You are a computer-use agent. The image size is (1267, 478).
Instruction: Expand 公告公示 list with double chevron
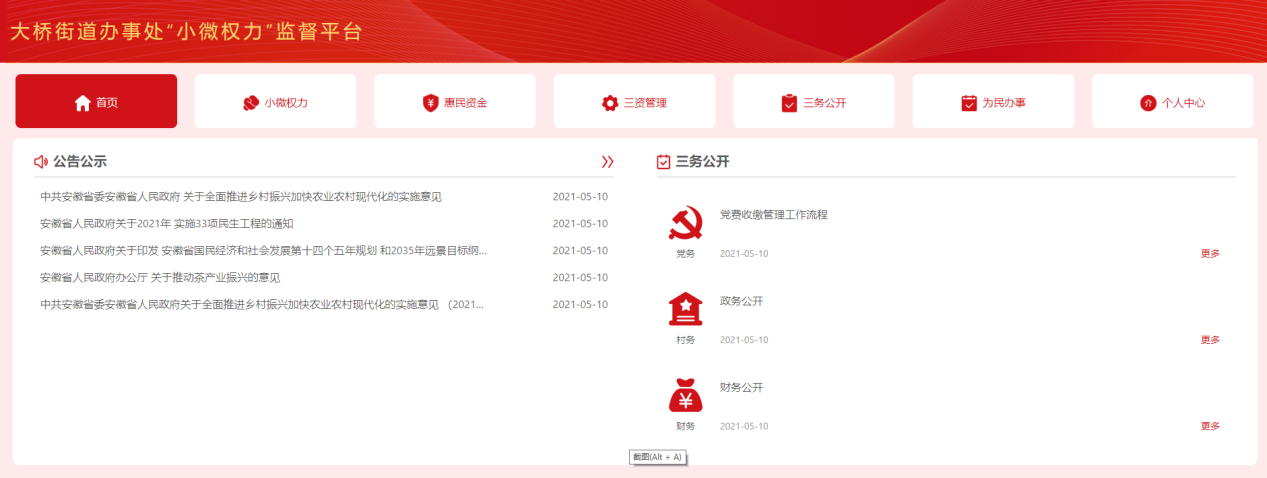click(x=607, y=161)
